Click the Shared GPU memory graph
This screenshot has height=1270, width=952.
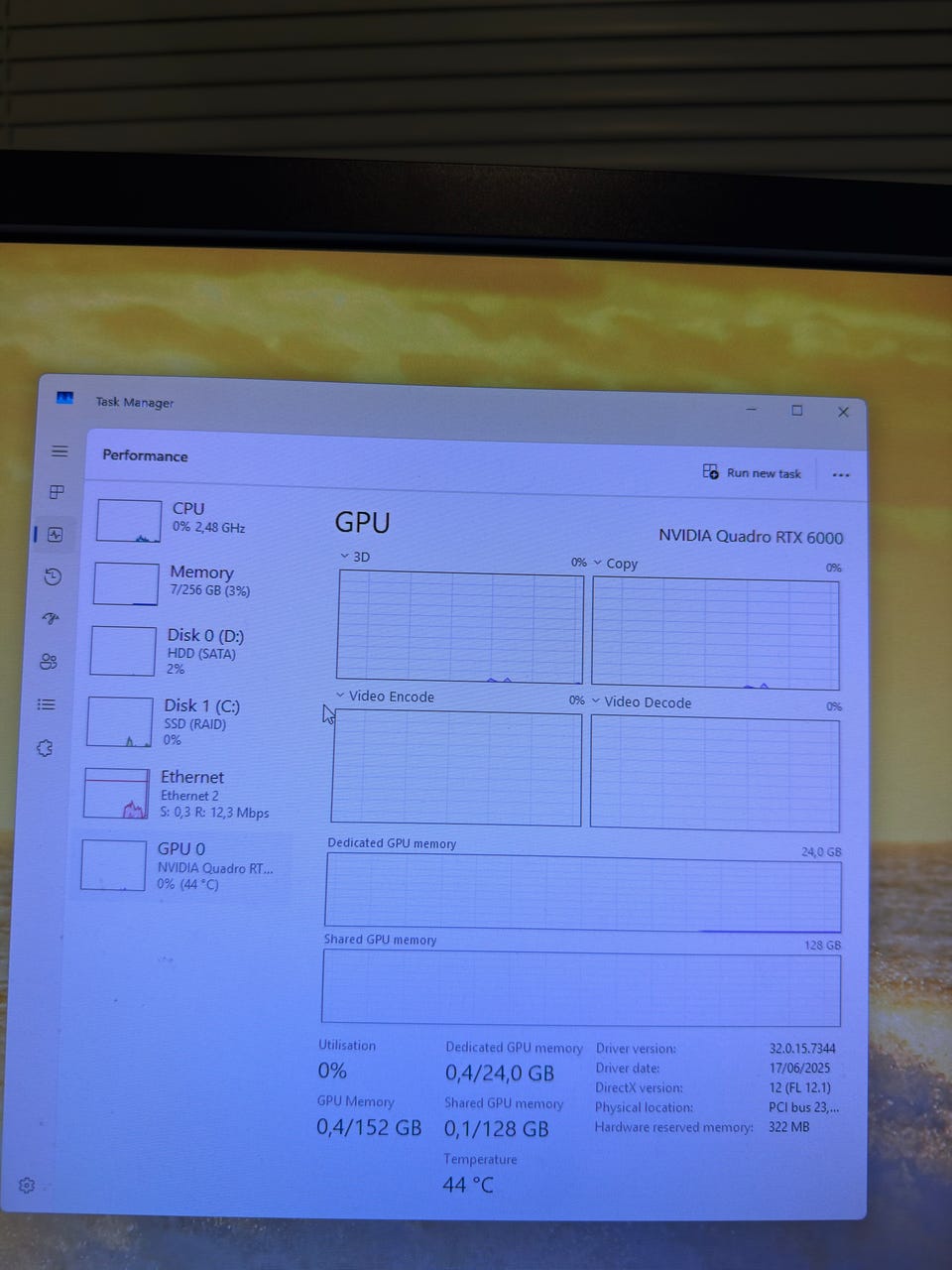[x=581, y=988]
